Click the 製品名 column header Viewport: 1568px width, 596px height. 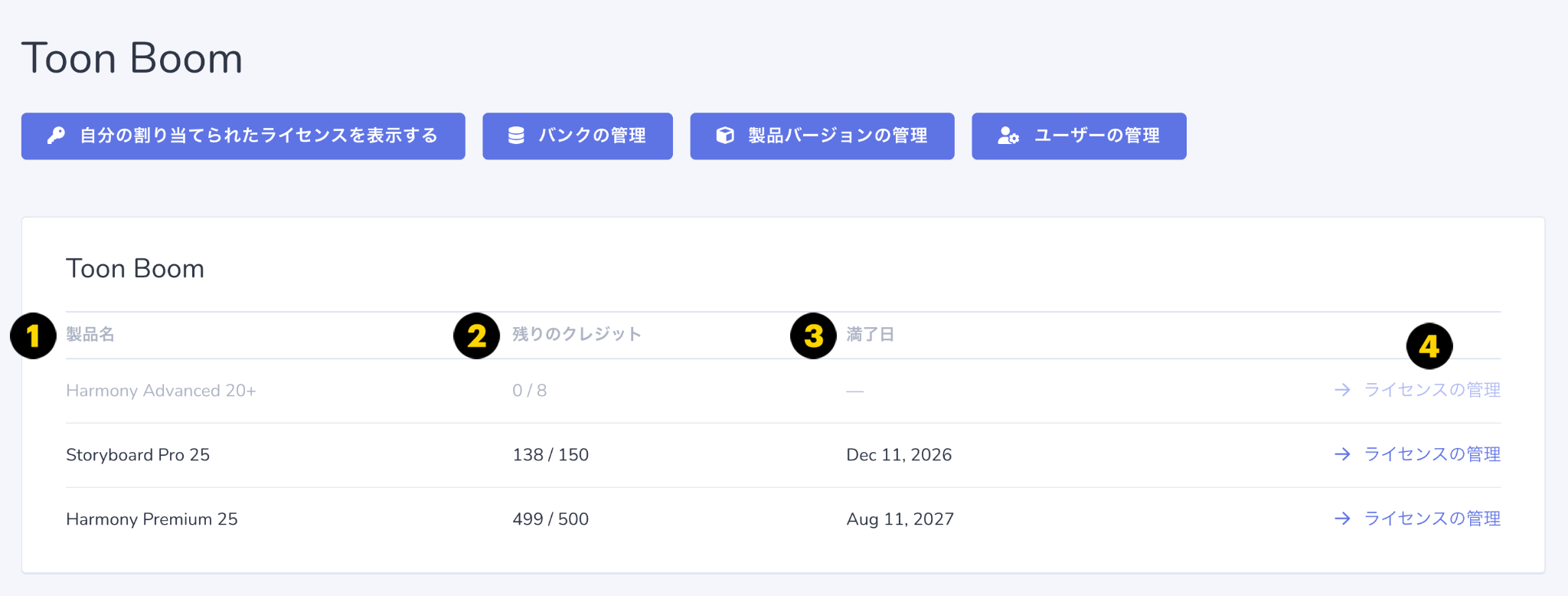[90, 335]
